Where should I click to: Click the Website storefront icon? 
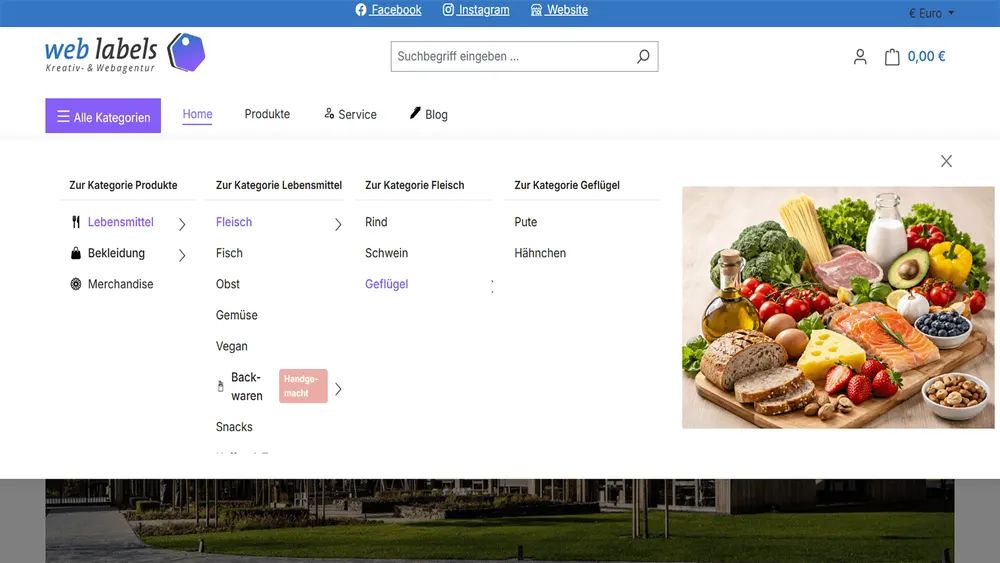click(536, 10)
